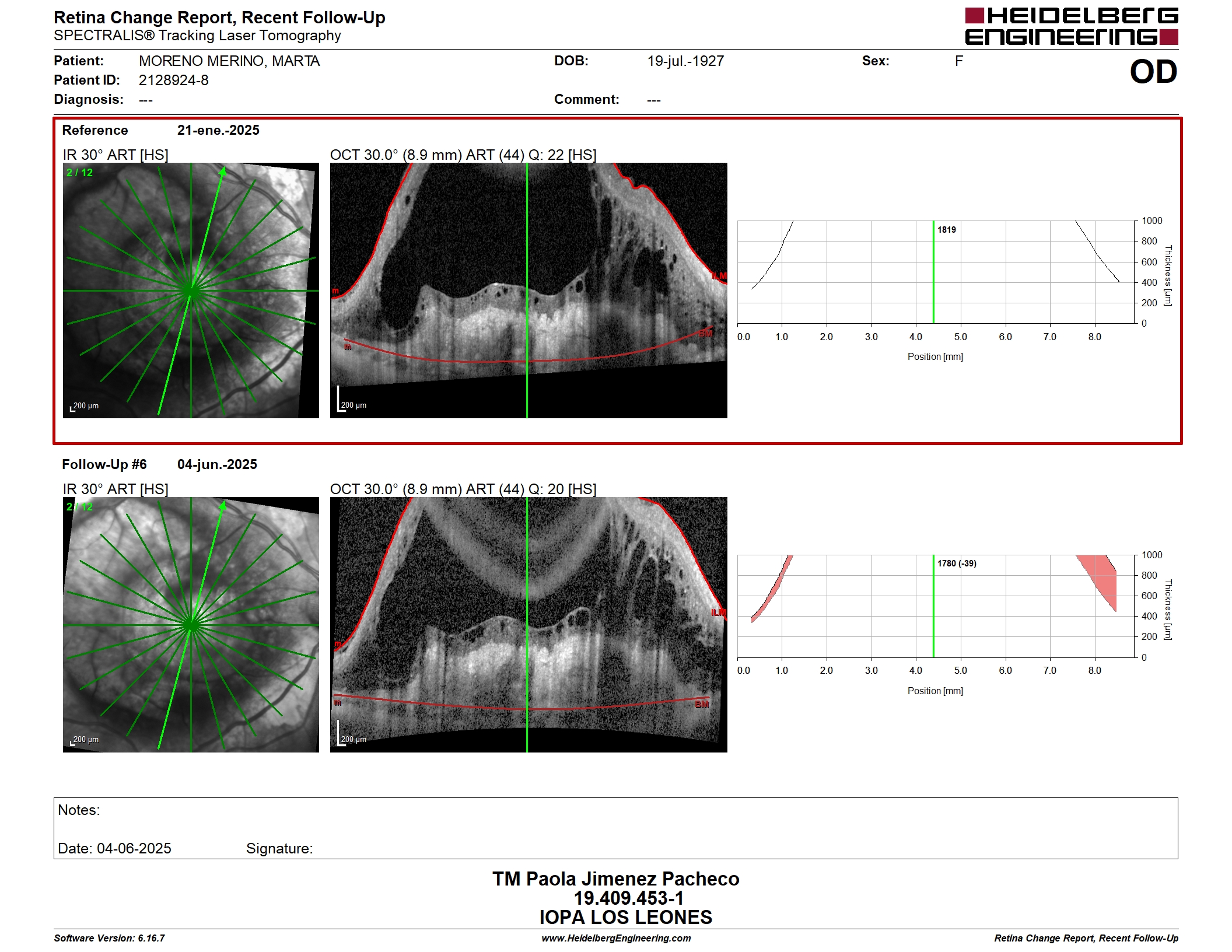Click the Reference OCT scan title with Q: 22
The height and width of the screenshot is (952, 1232).
pyautogui.click(x=463, y=155)
